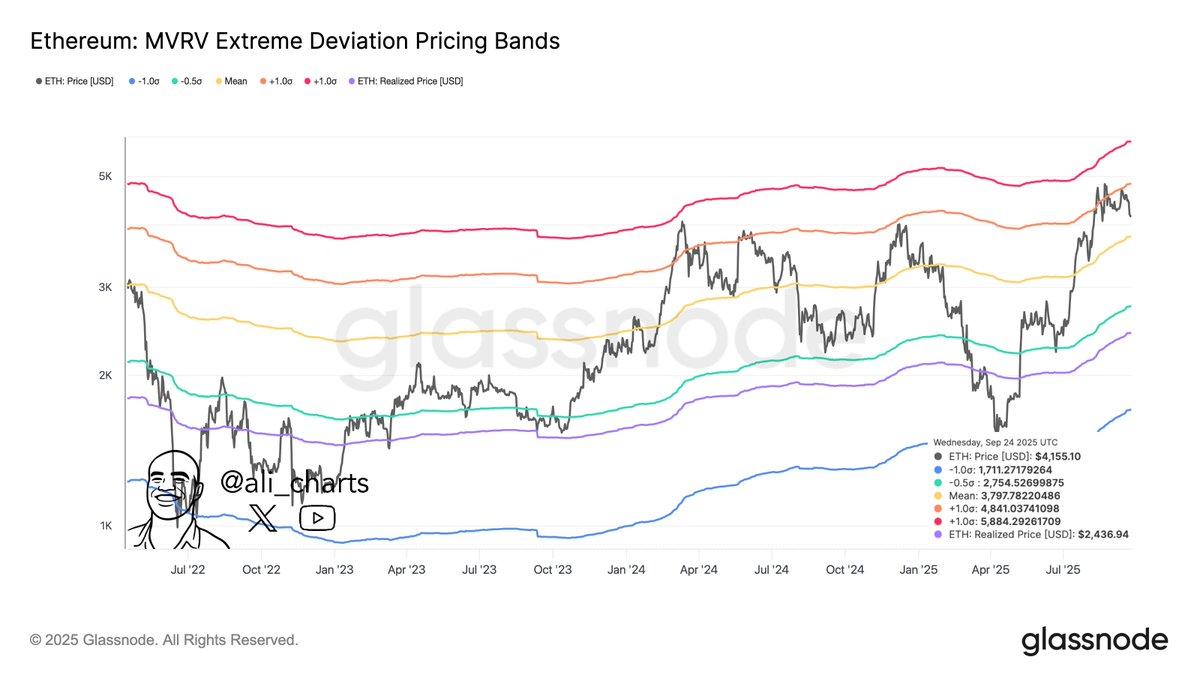This screenshot has height=675, width=1200.
Task: Click the 5K y-axis label
Action: (105, 177)
